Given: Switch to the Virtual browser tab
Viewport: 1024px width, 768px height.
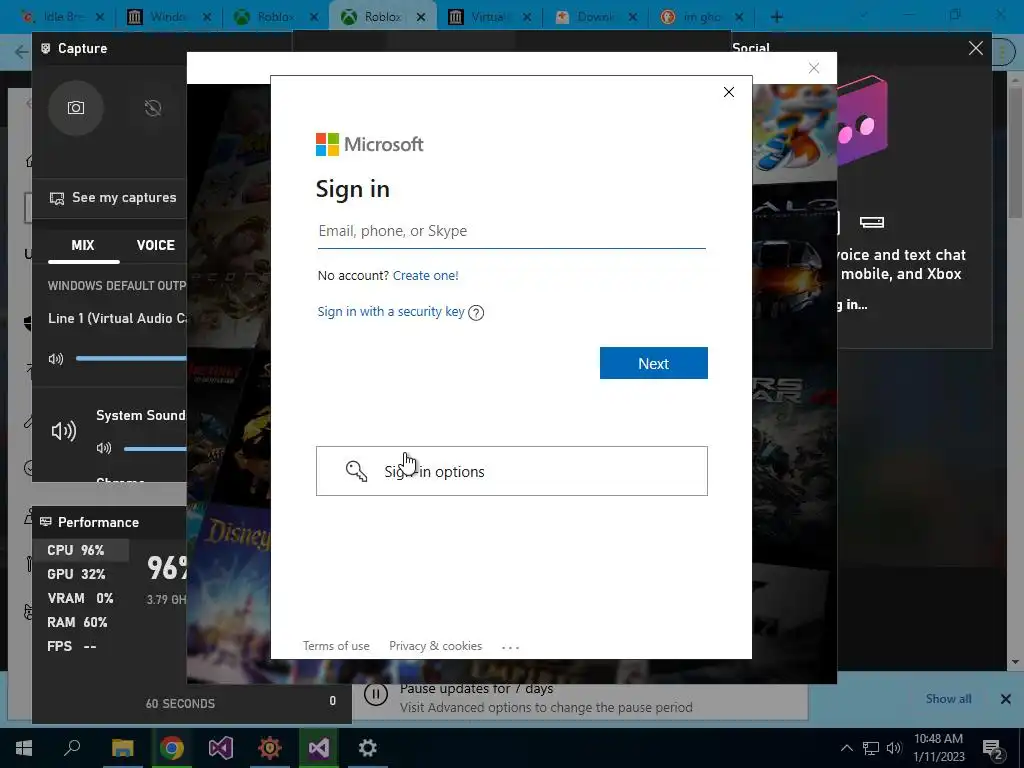Looking at the screenshot, I should (488, 17).
